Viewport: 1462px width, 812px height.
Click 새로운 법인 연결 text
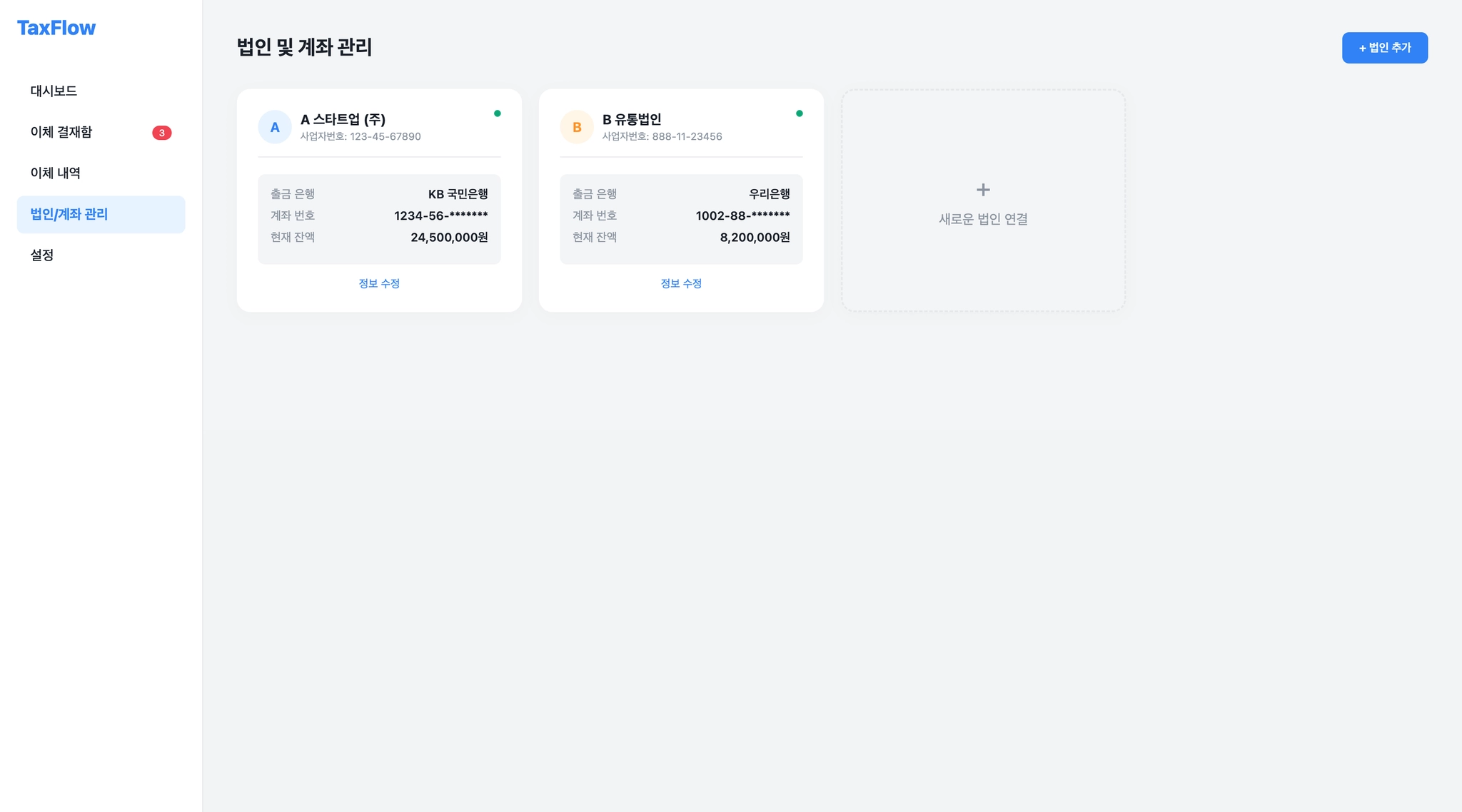click(x=983, y=219)
